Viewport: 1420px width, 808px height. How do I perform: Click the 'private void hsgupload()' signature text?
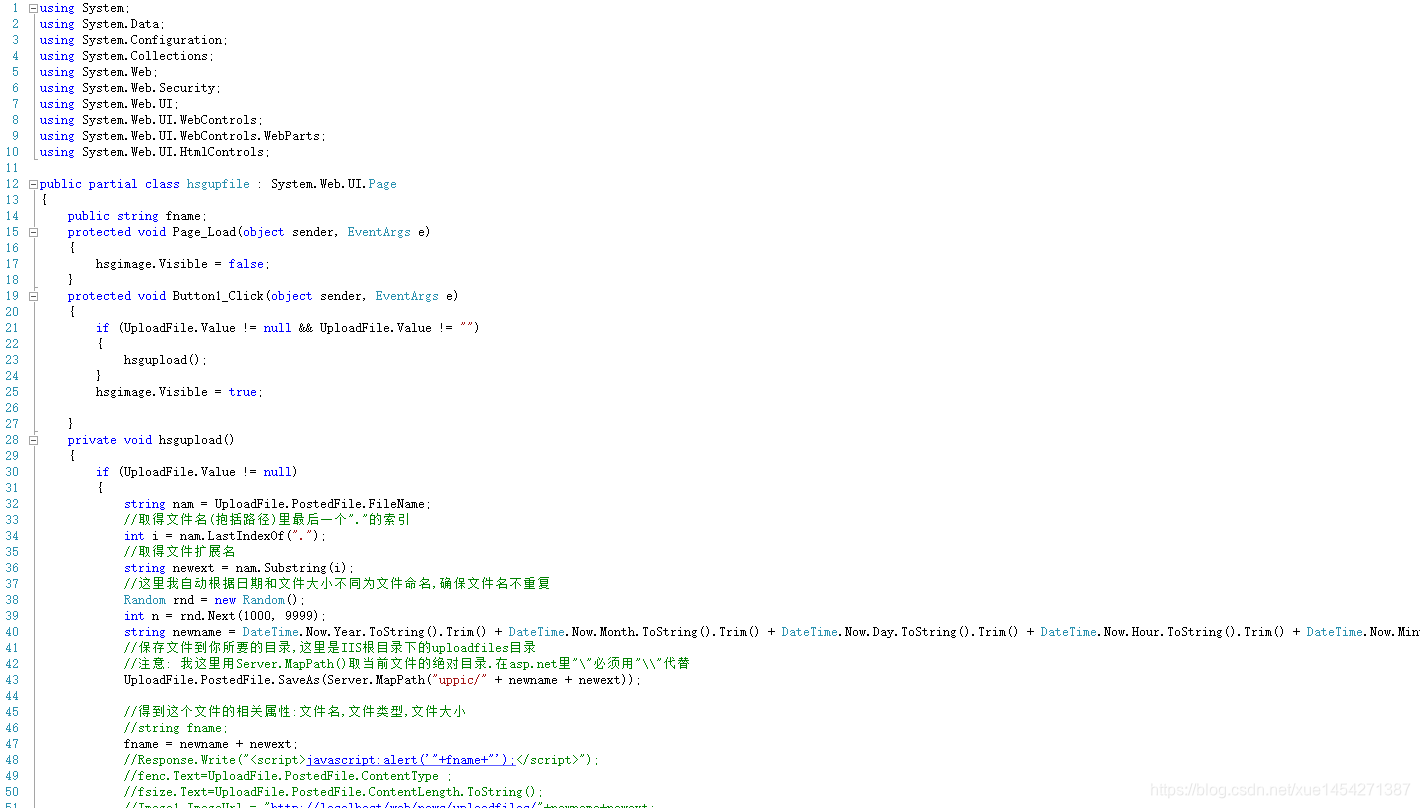[151, 440]
